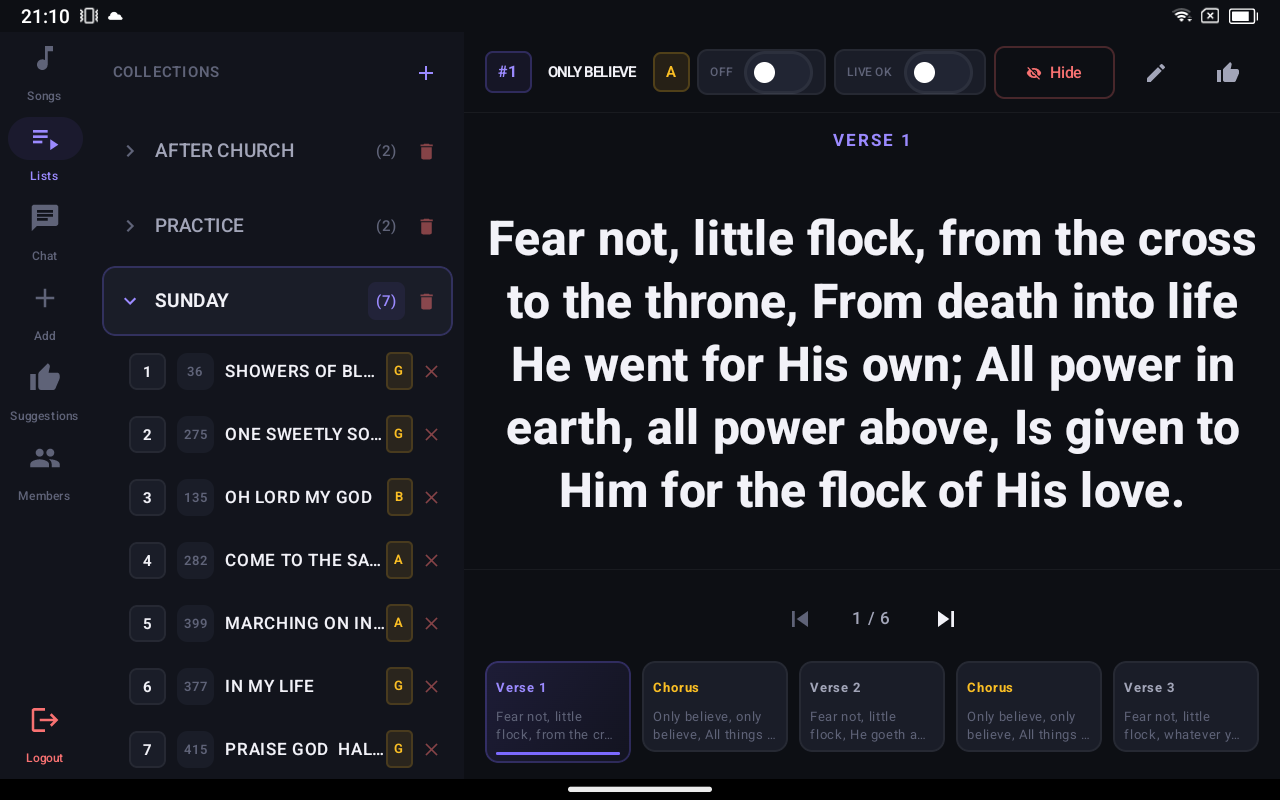This screenshot has height=800, width=1280.
Task: Remove Marching On In from list
Action: pos(432,623)
